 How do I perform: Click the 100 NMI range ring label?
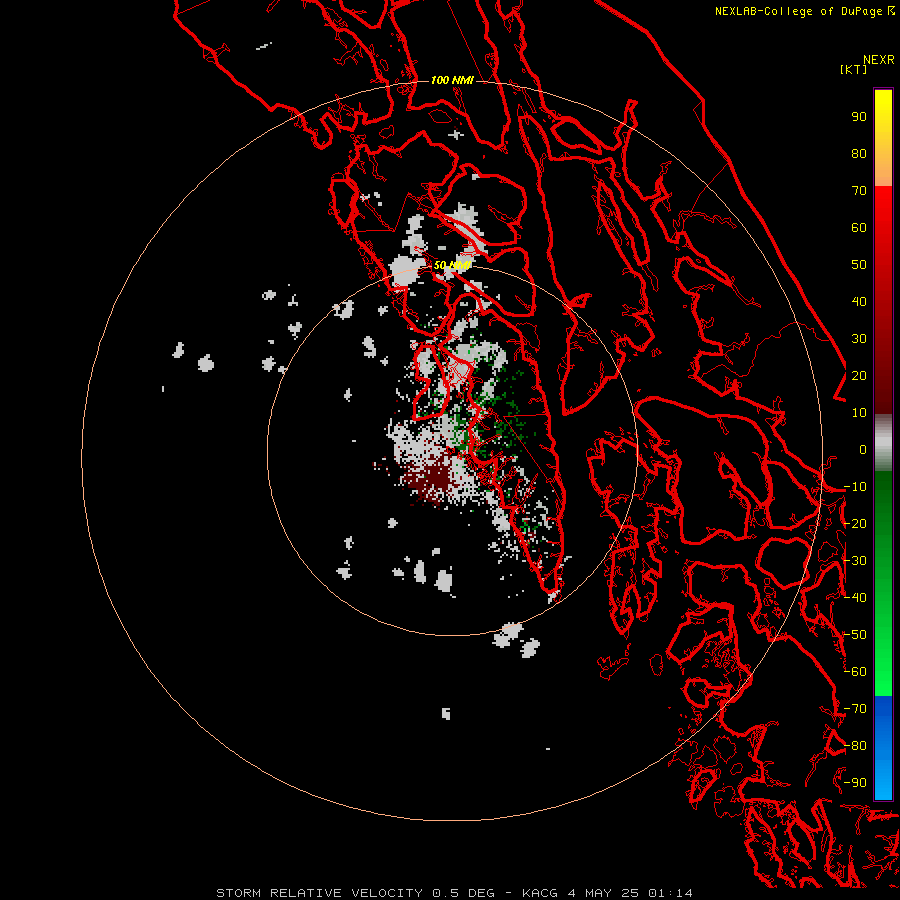[x=452, y=80]
